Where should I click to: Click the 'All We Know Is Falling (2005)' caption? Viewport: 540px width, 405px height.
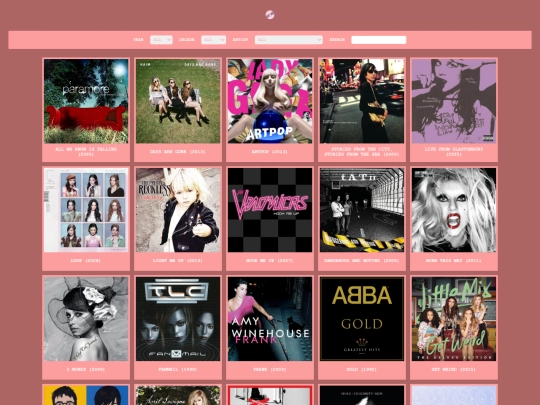coord(86,152)
